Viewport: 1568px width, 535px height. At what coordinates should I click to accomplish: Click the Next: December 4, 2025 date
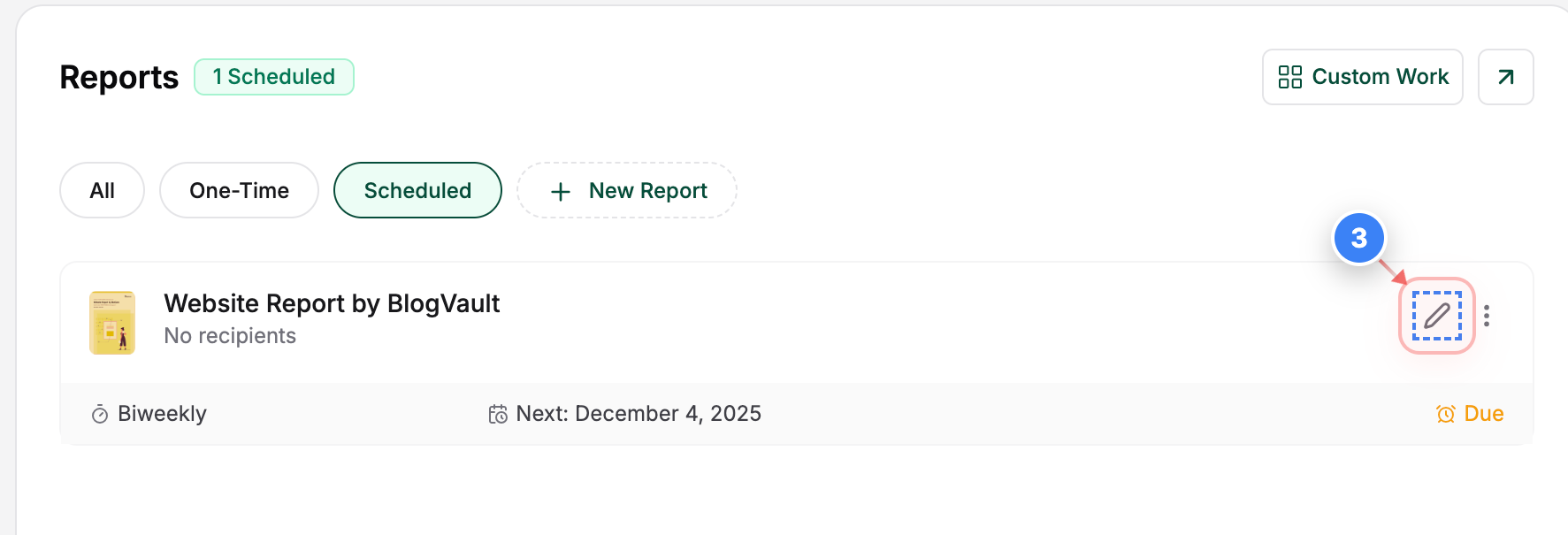click(x=639, y=413)
